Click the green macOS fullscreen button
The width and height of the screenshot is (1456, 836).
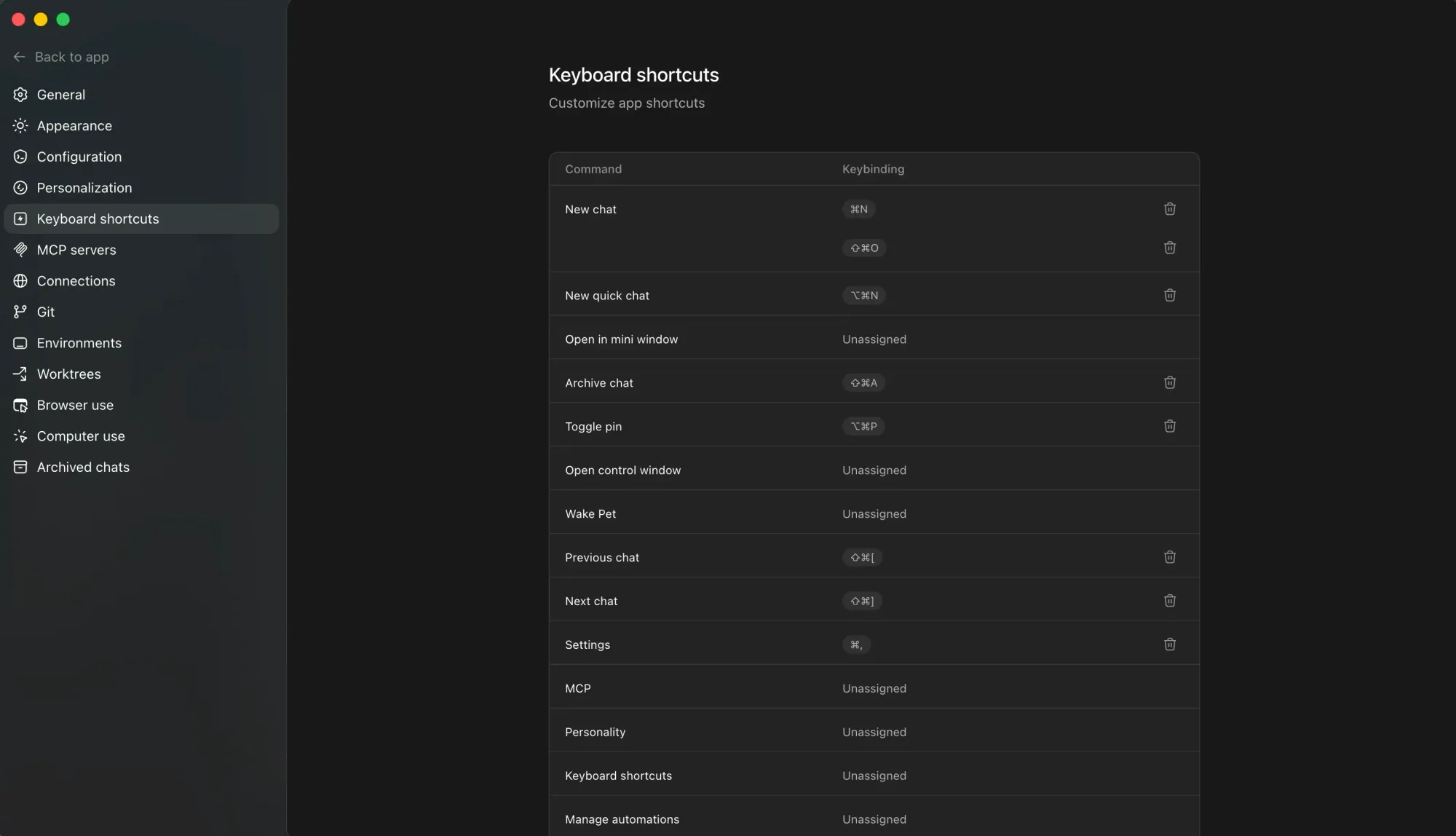click(63, 20)
